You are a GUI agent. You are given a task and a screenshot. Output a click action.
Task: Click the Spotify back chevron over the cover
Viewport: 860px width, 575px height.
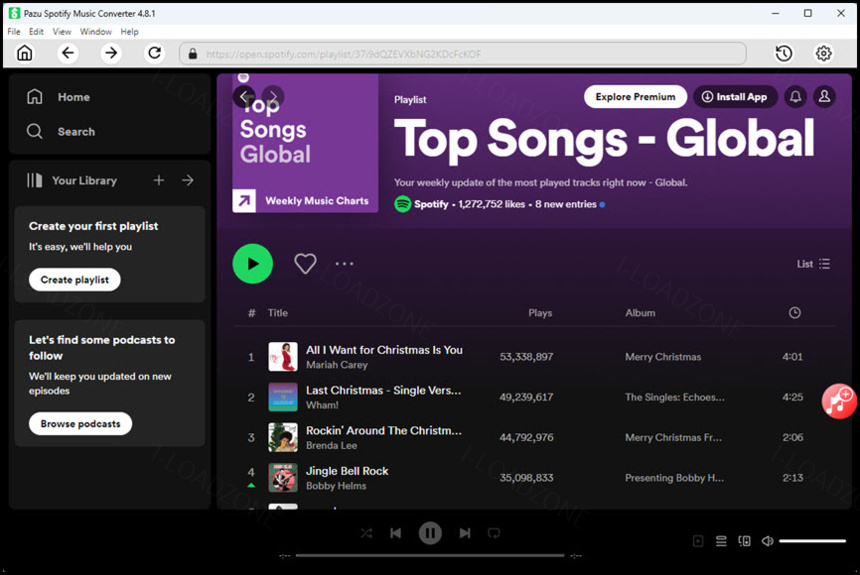click(x=245, y=97)
